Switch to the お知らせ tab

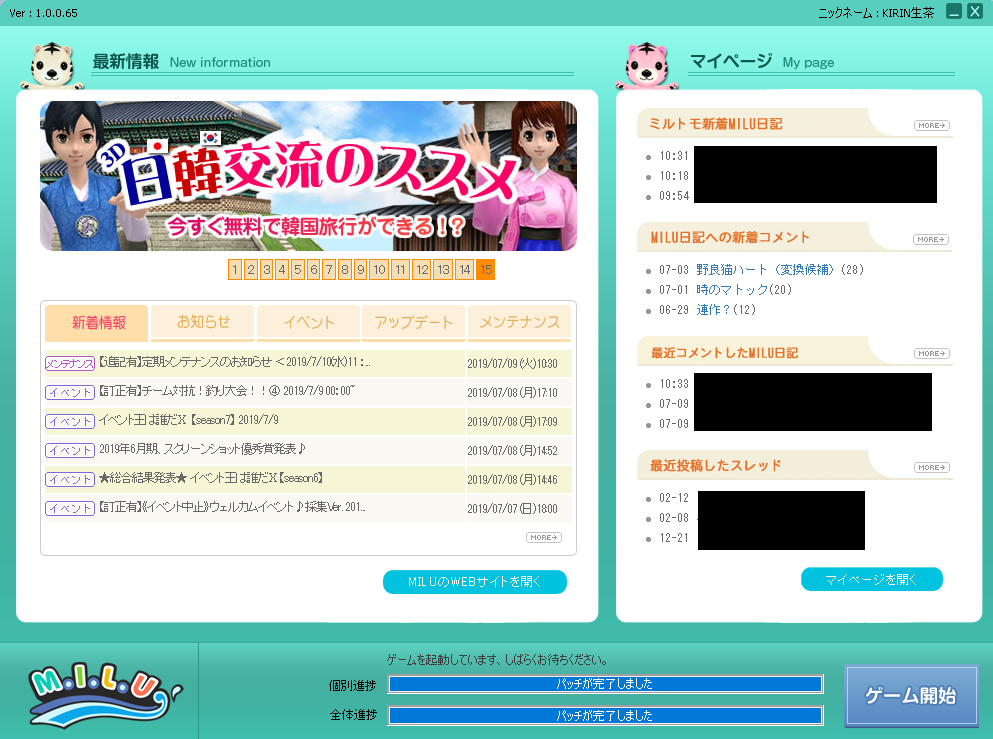[x=203, y=323]
